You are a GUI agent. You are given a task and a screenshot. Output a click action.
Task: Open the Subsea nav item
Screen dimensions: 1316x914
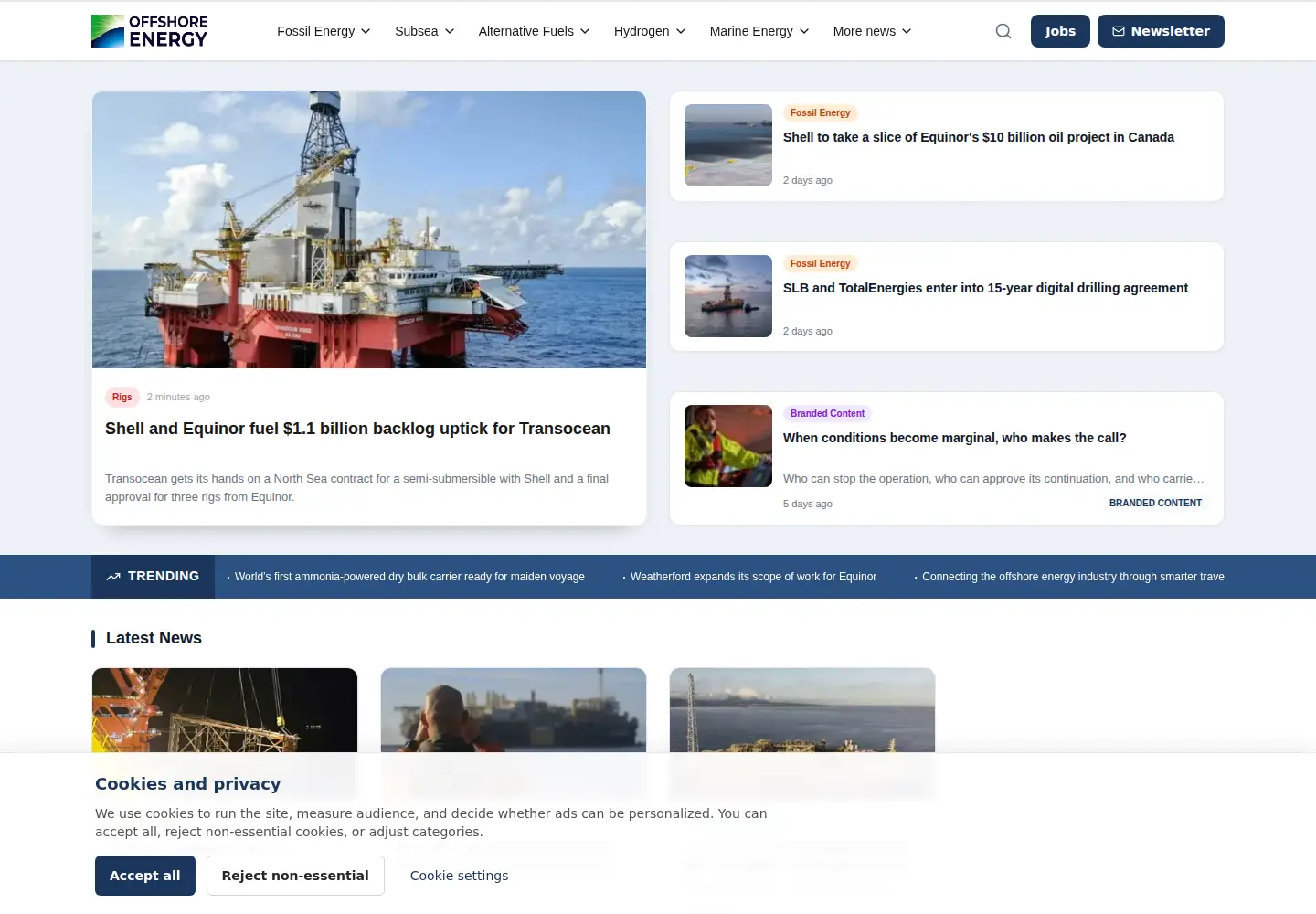[x=416, y=31]
